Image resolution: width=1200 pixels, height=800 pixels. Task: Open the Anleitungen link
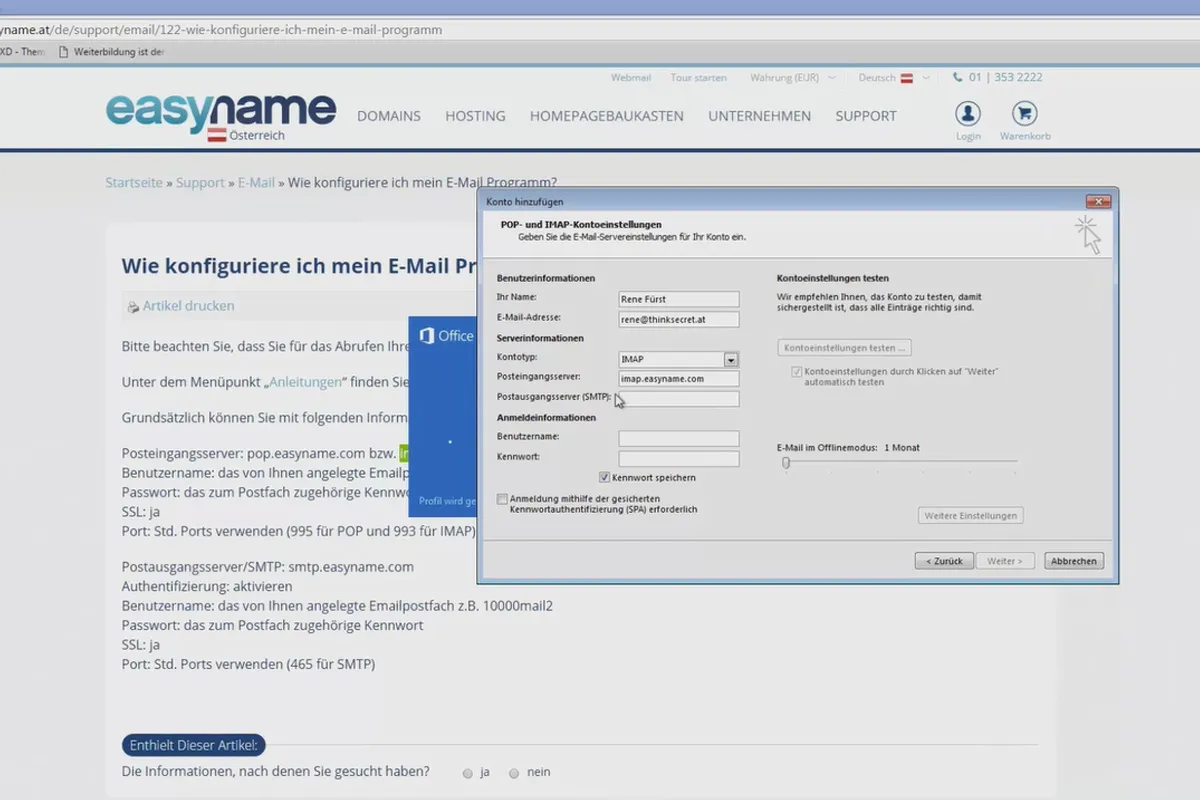(x=304, y=382)
